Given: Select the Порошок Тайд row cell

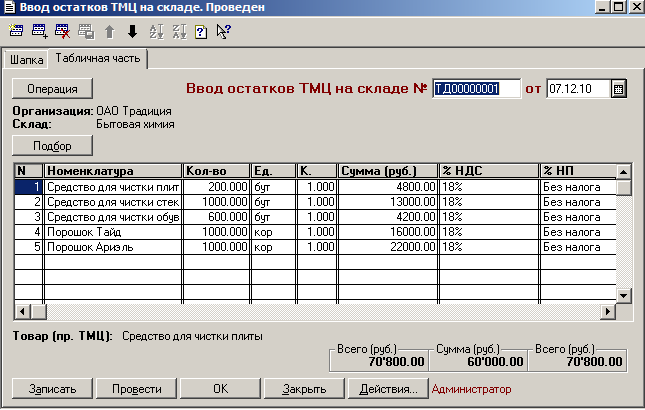Looking at the screenshot, I should pos(113,231).
